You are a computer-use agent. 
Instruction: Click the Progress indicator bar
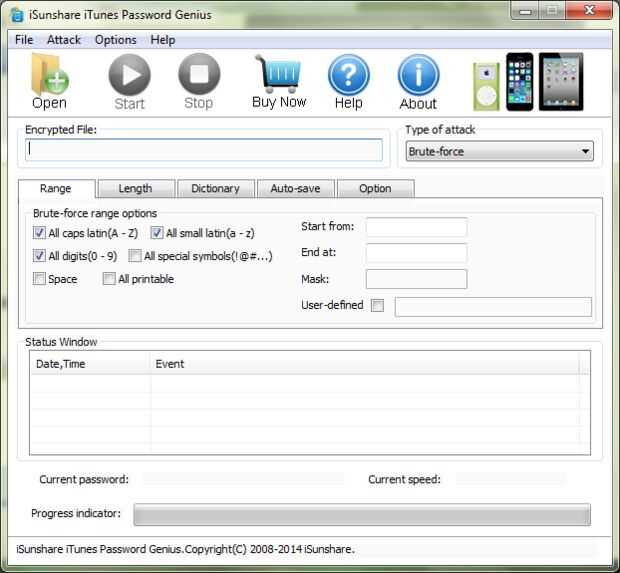(362, 514)
